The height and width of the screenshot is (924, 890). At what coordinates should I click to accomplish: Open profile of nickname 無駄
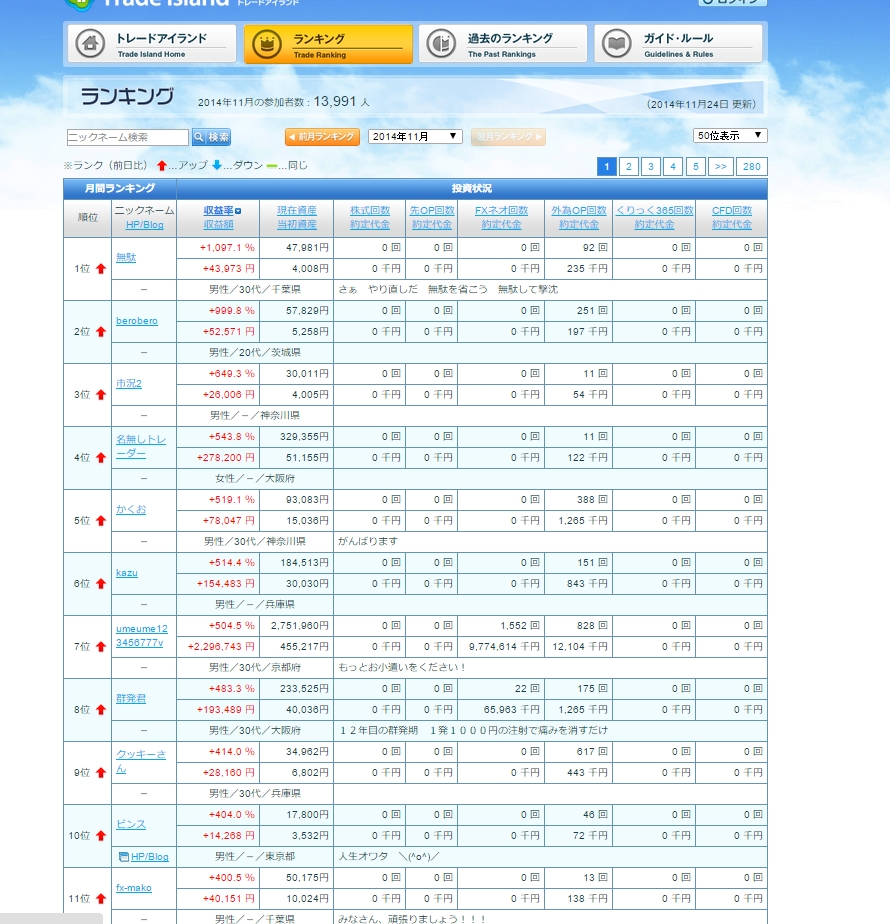coord(126,257)
